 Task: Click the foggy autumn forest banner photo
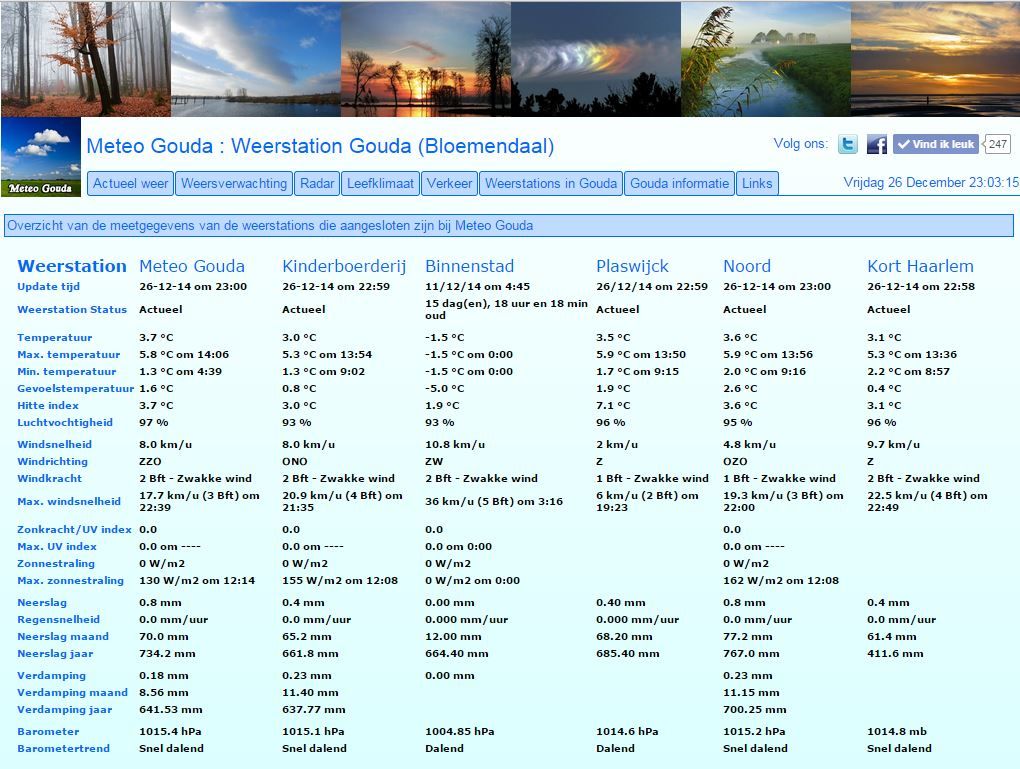86,59
